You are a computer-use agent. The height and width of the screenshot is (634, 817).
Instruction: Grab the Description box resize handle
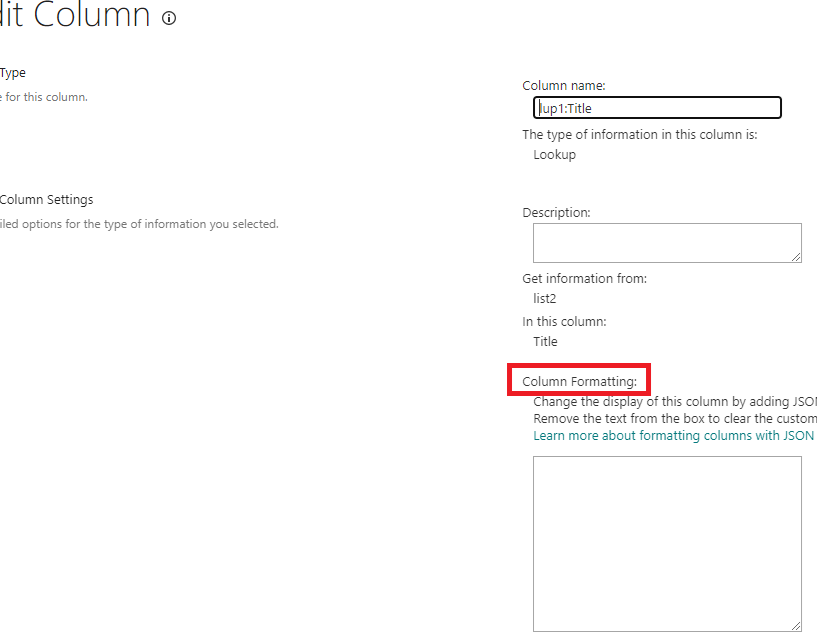click(x=796, y=257)
